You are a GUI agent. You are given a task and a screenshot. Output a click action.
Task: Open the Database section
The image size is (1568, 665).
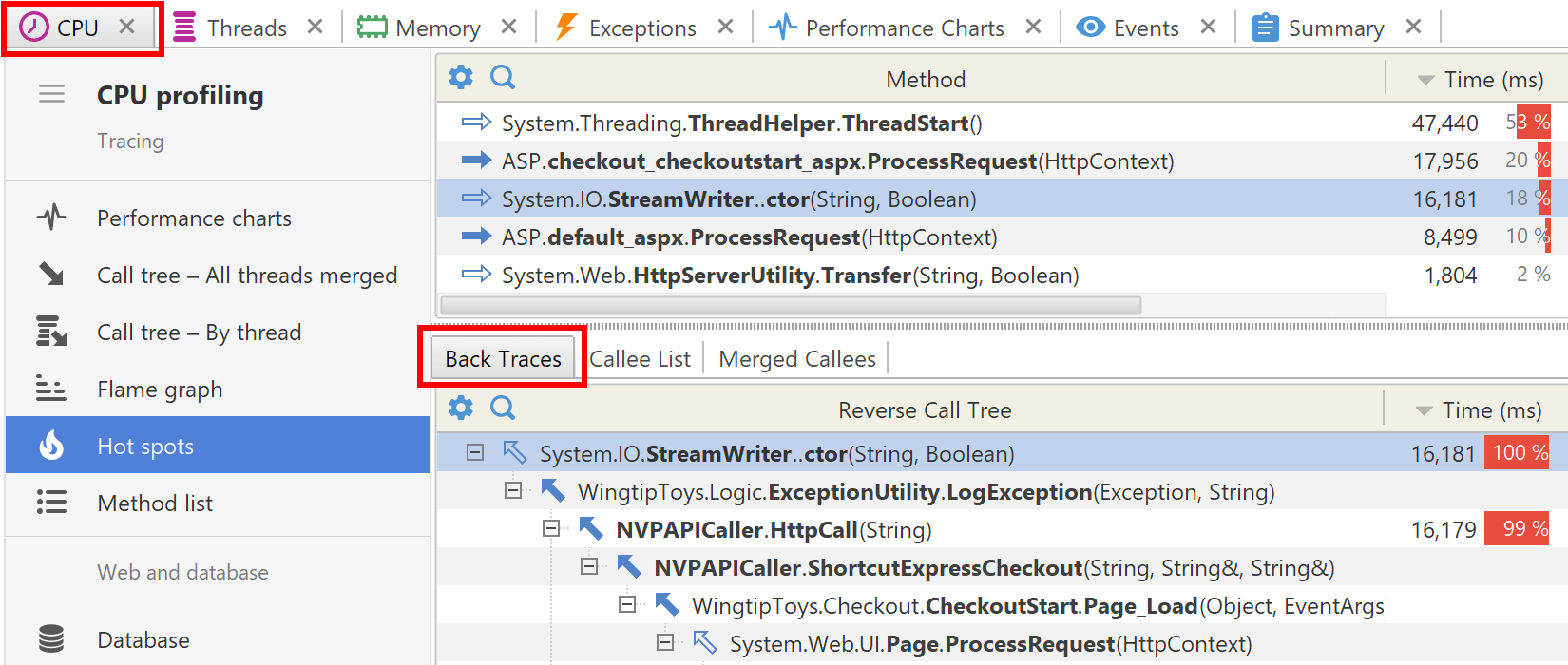[x=218, y=639]
